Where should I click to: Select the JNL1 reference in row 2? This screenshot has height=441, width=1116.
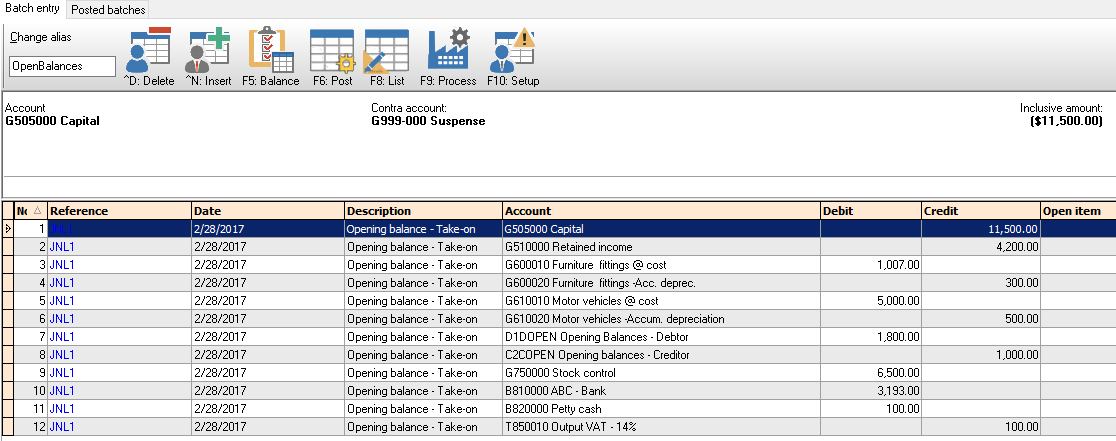(x=62, y=247)
